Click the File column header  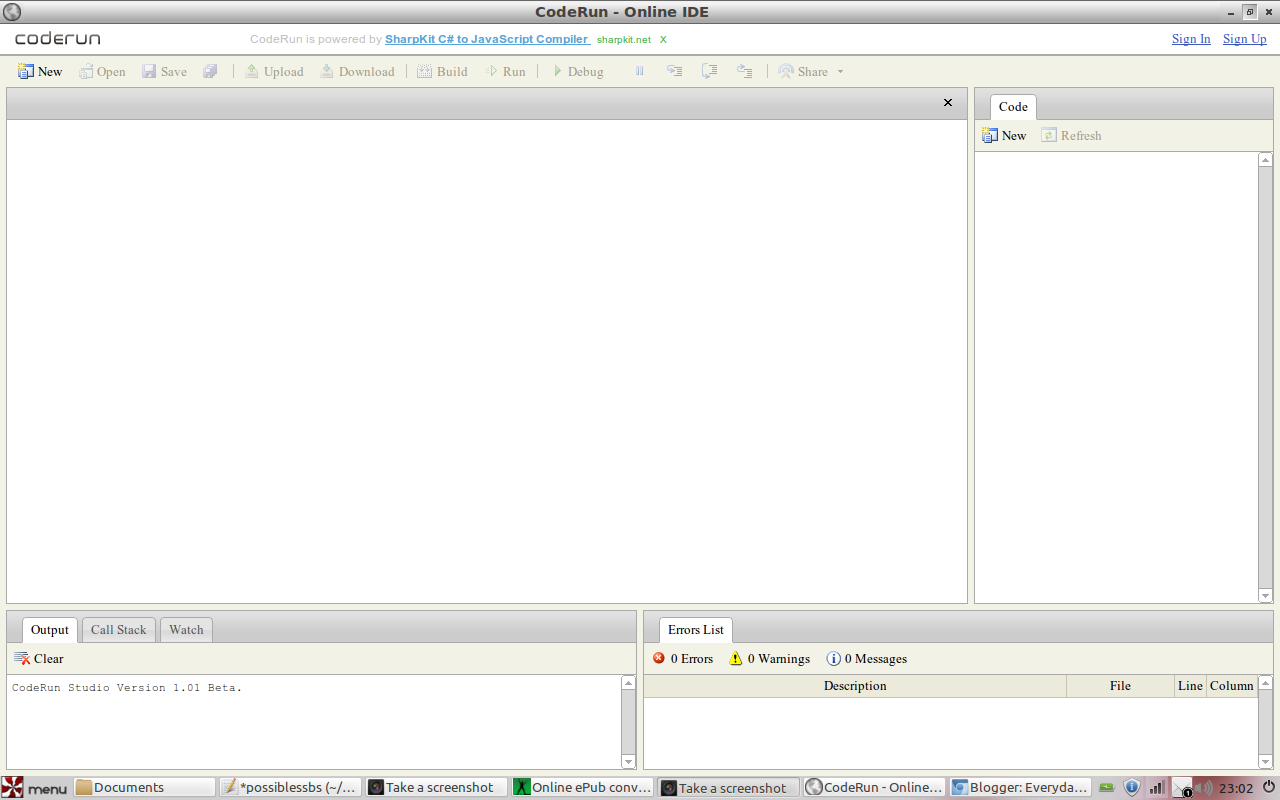[x=1120, y=686]
